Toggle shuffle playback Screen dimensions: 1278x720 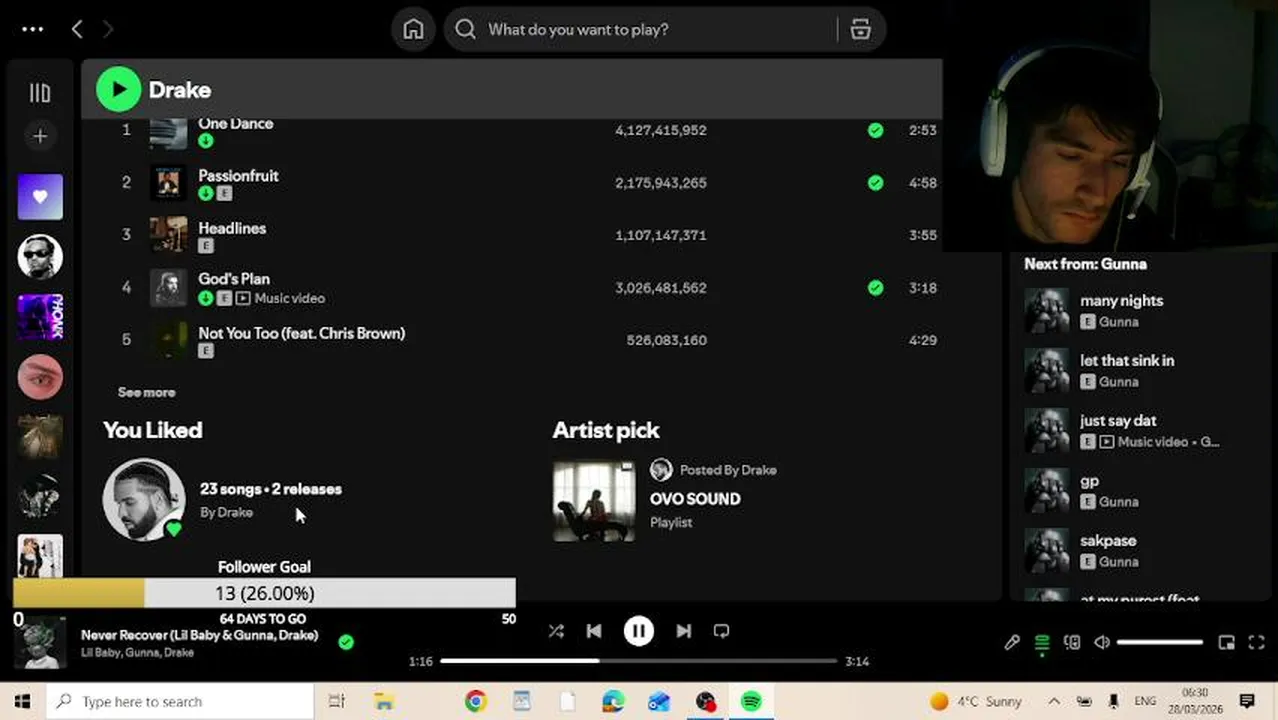556,631
